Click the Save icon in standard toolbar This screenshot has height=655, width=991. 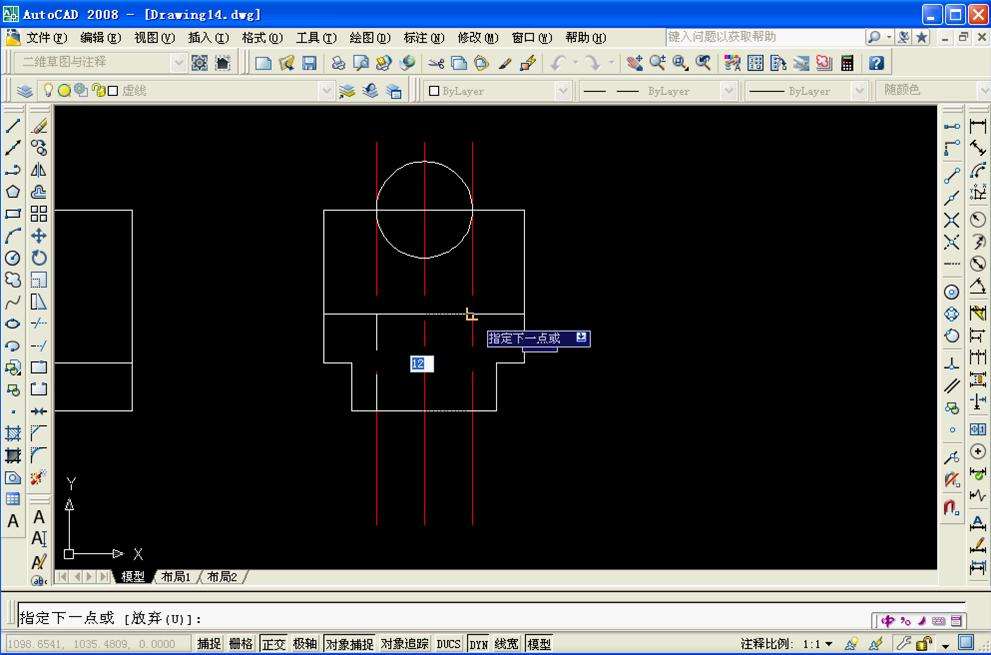click(x=309, y=63)
